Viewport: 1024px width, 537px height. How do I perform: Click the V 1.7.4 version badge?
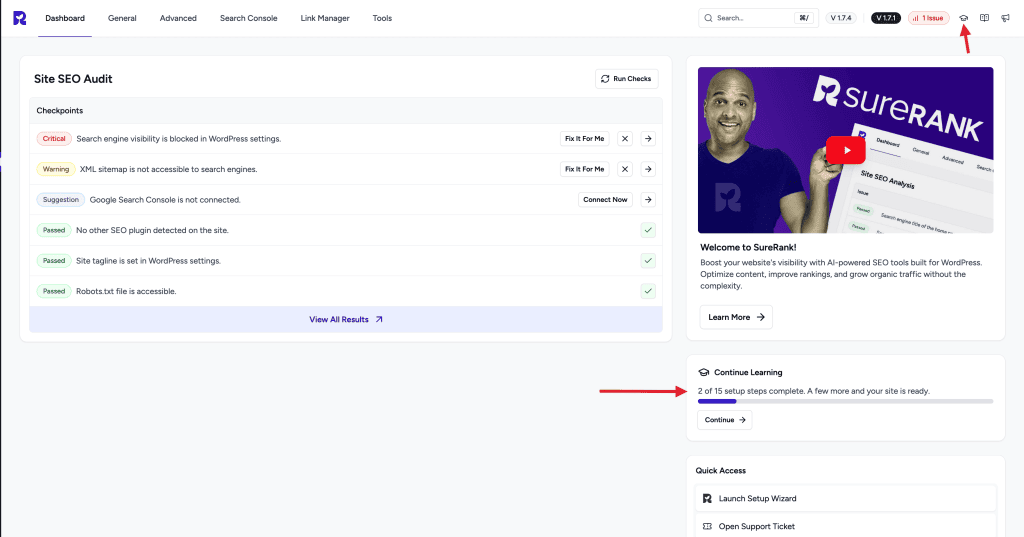tap(841, 18)
